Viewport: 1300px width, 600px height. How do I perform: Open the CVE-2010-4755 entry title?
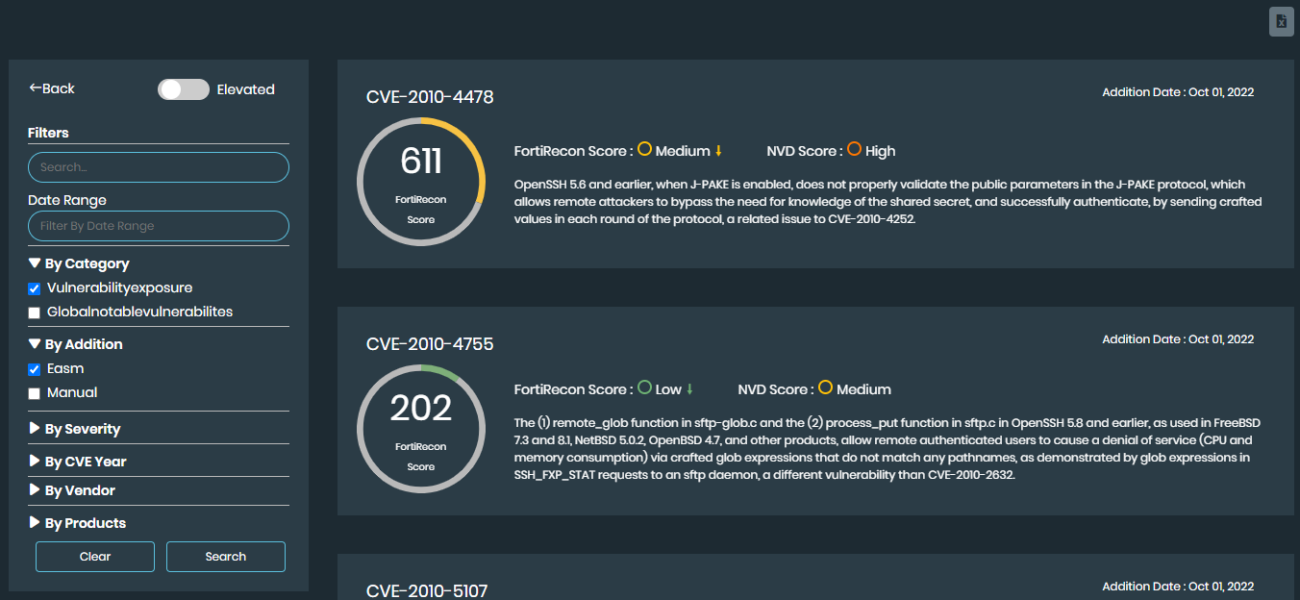[430, 344]
